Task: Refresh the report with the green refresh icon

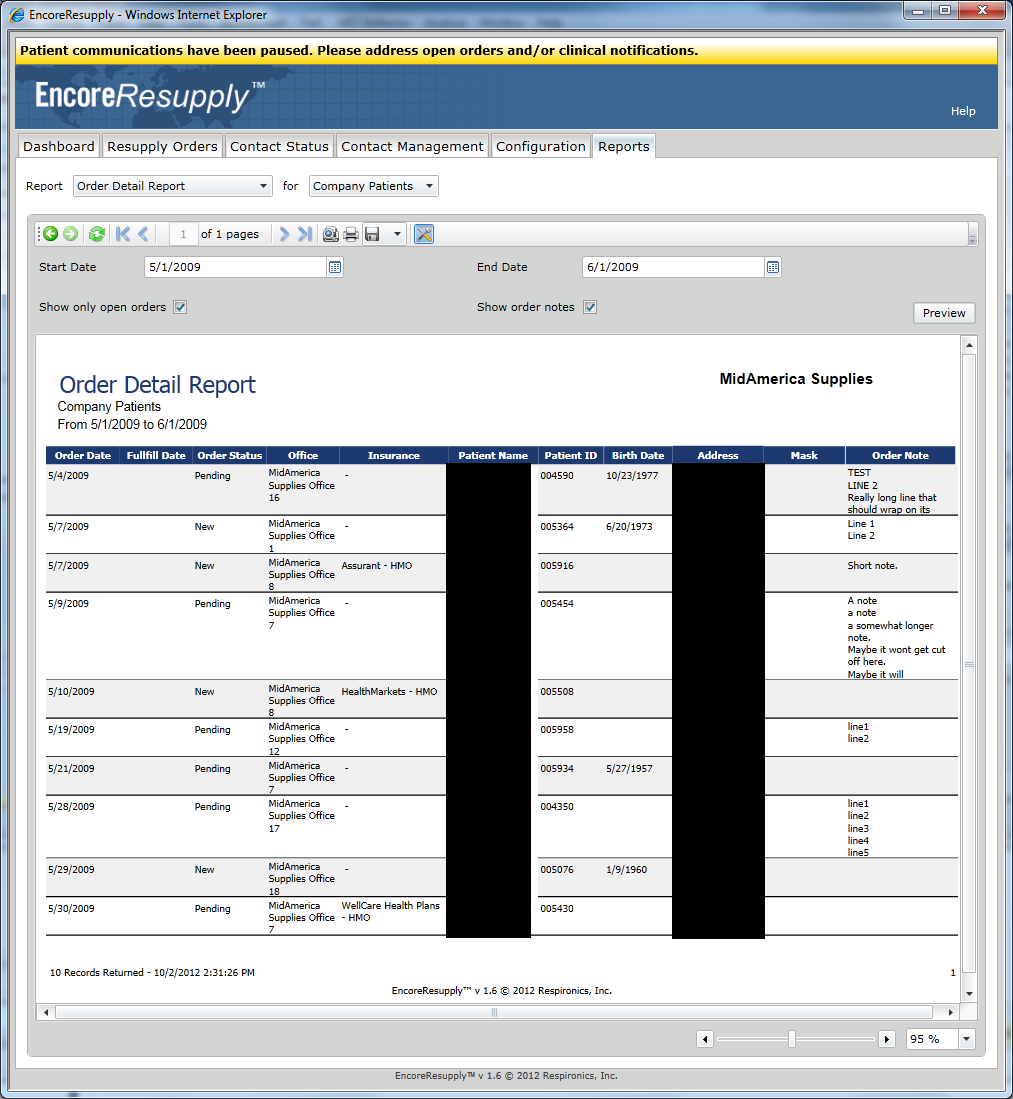Action: 97,234
